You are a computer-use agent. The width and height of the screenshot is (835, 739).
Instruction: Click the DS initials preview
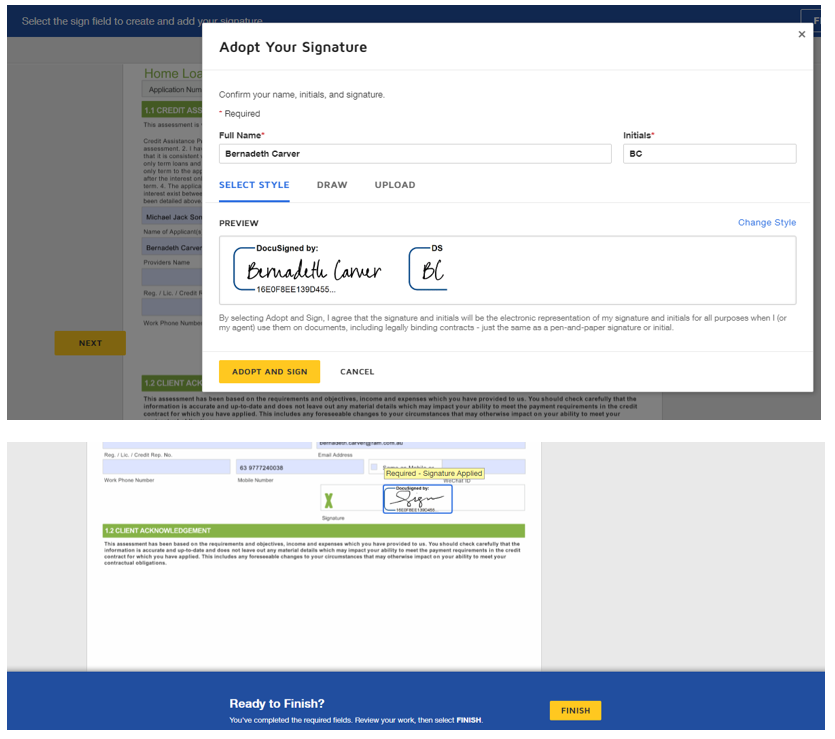point(428,269)
